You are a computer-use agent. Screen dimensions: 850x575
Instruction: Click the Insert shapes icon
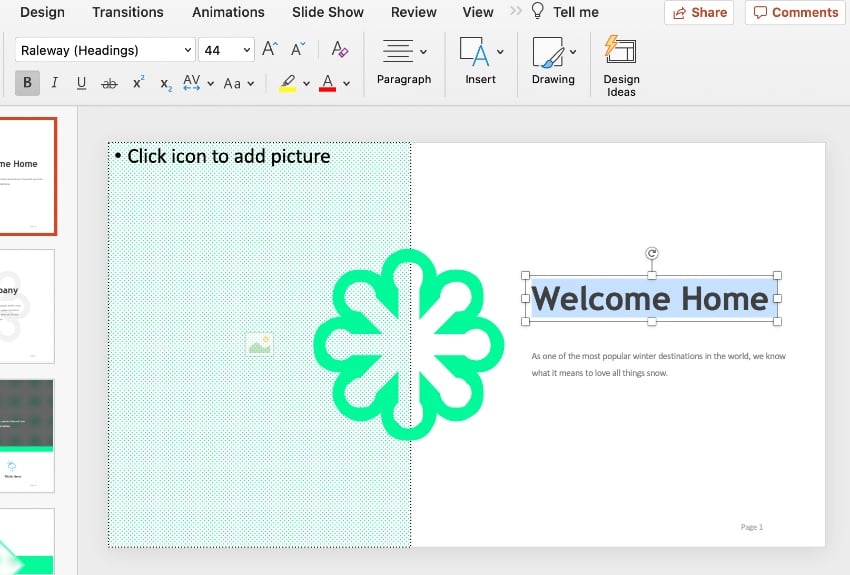pos(474,52)
